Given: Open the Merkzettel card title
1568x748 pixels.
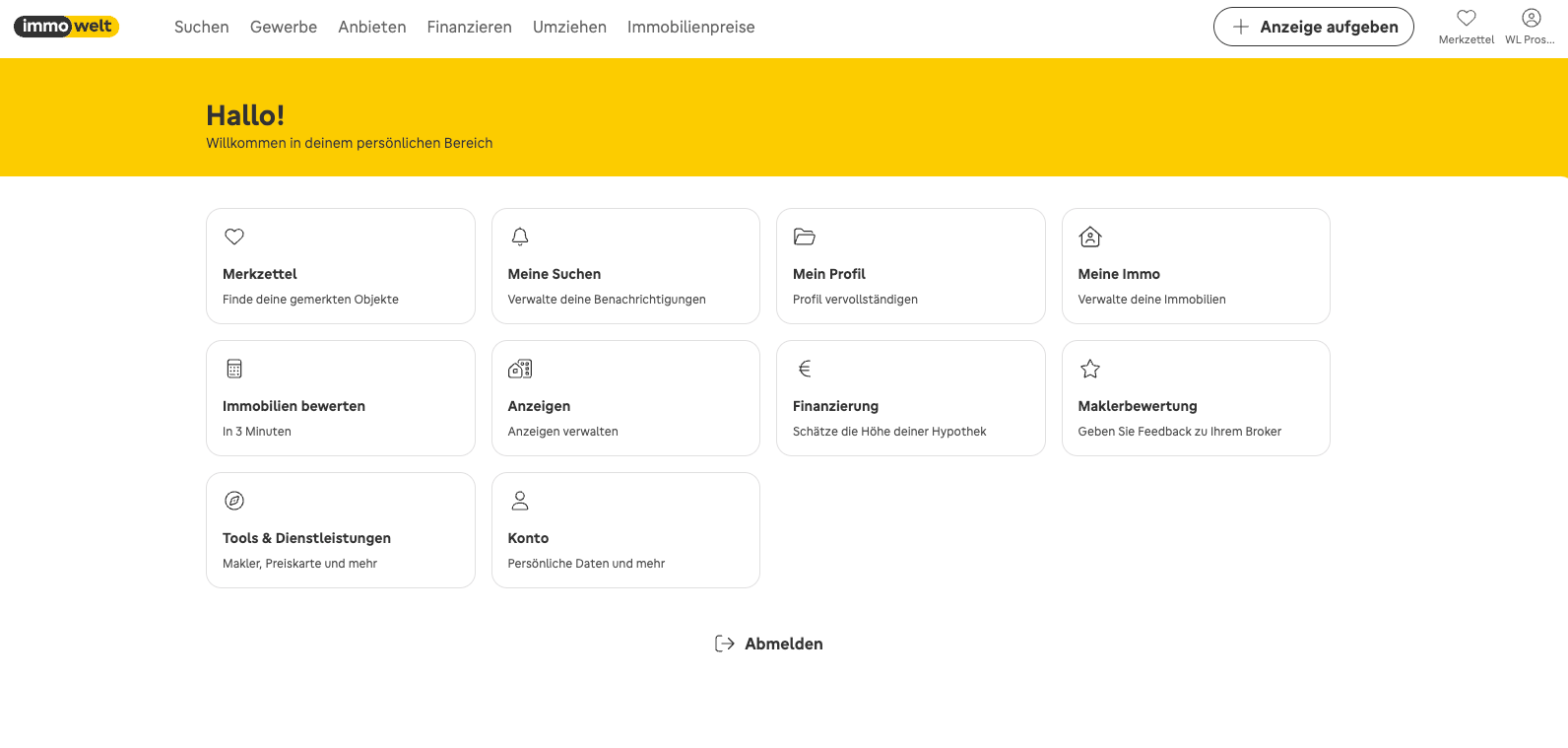Looking at the screenshot, I should (260, 274).
